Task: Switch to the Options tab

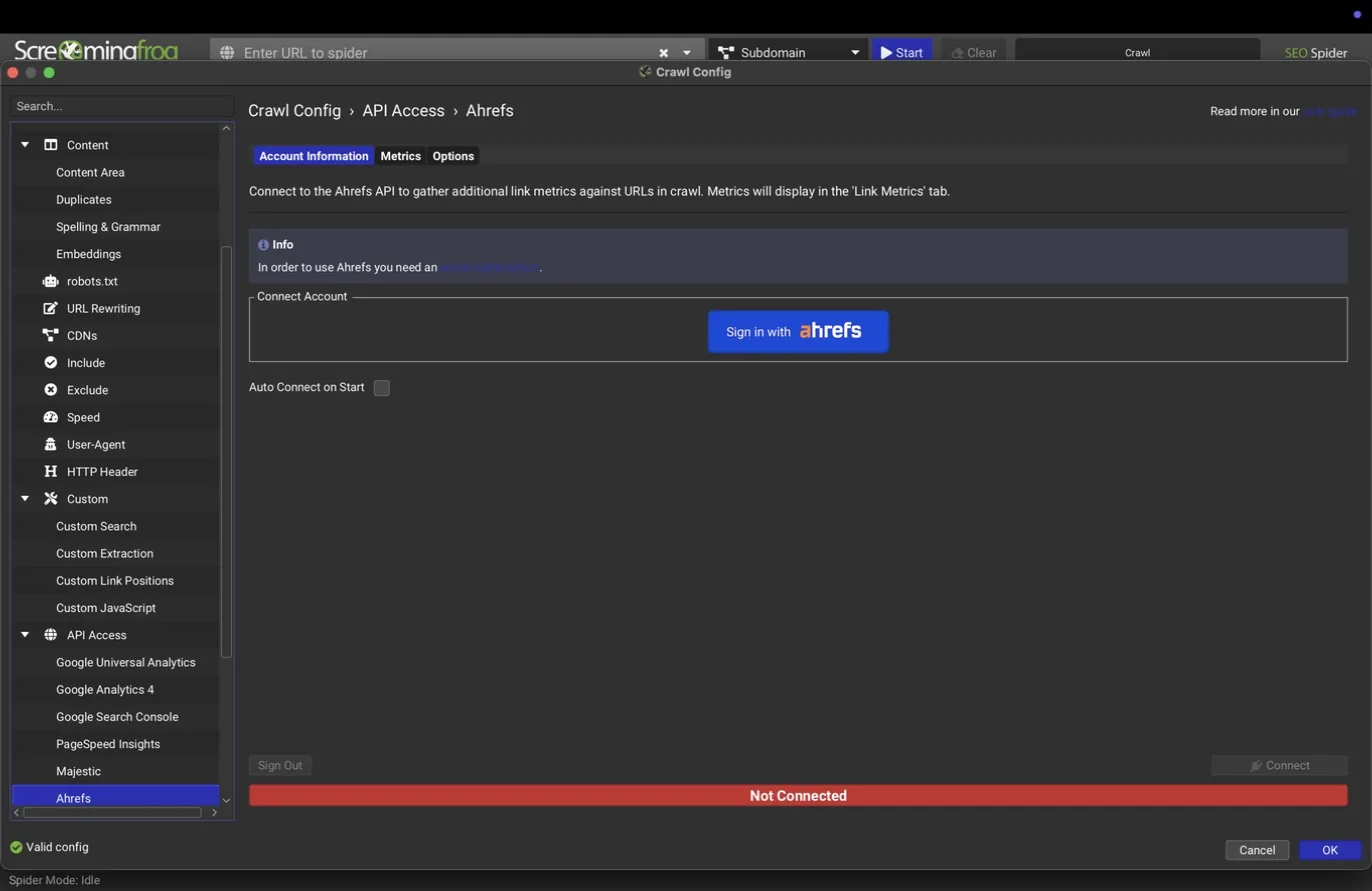Action: point(453,156)
